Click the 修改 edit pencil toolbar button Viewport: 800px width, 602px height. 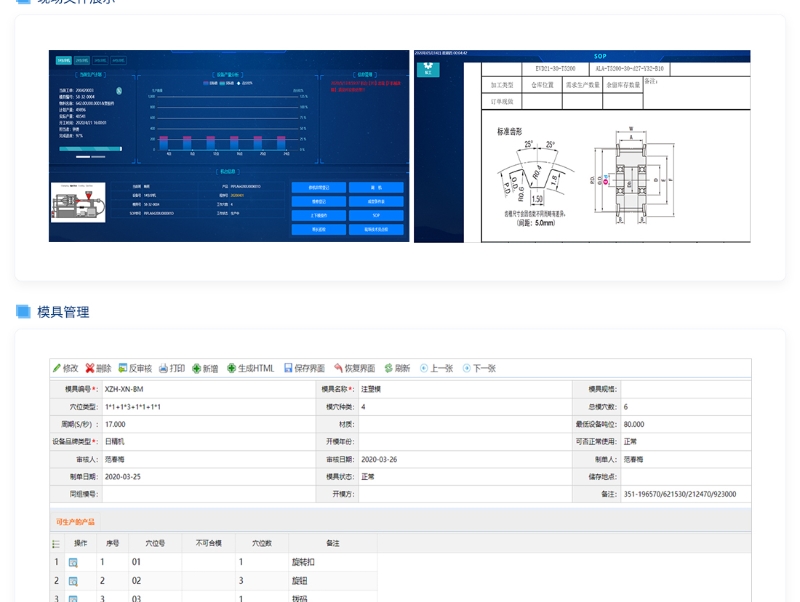pyautogui.click(x=65, y=368)
